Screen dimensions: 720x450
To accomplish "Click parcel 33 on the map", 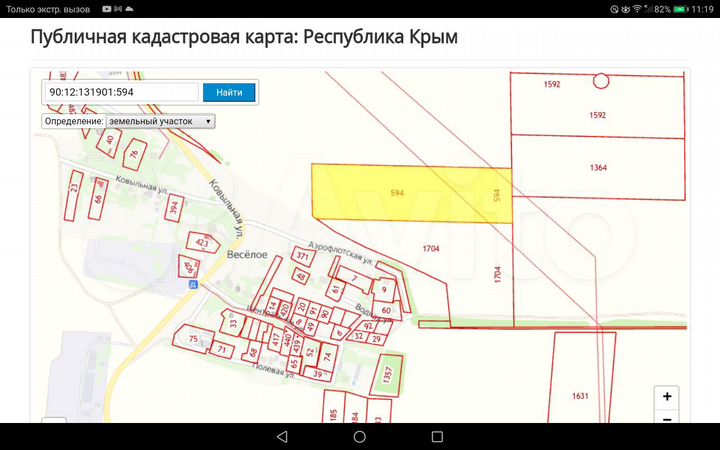I will [233, 323].
